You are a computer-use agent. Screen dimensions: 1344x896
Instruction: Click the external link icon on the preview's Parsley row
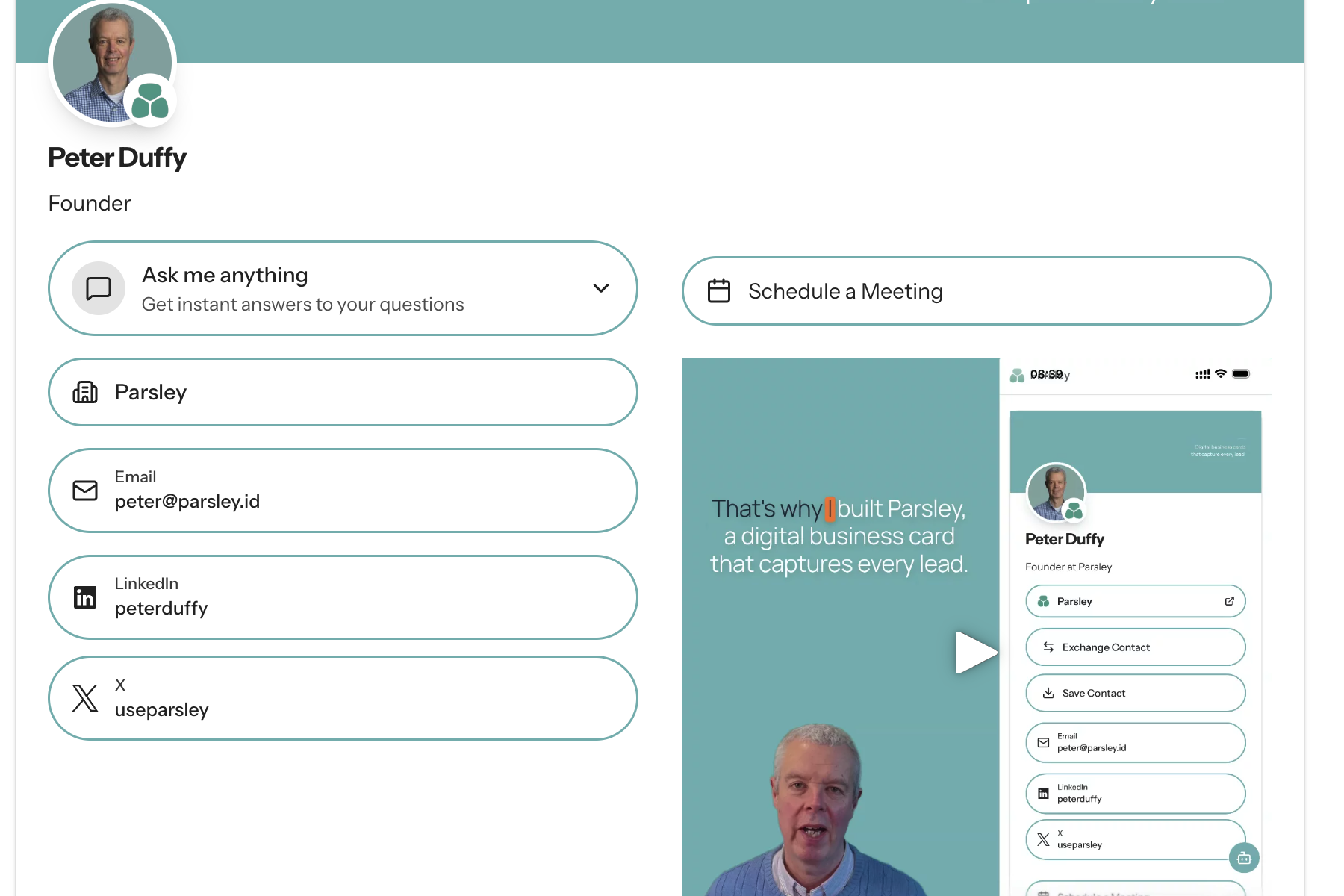[1230, 601]
